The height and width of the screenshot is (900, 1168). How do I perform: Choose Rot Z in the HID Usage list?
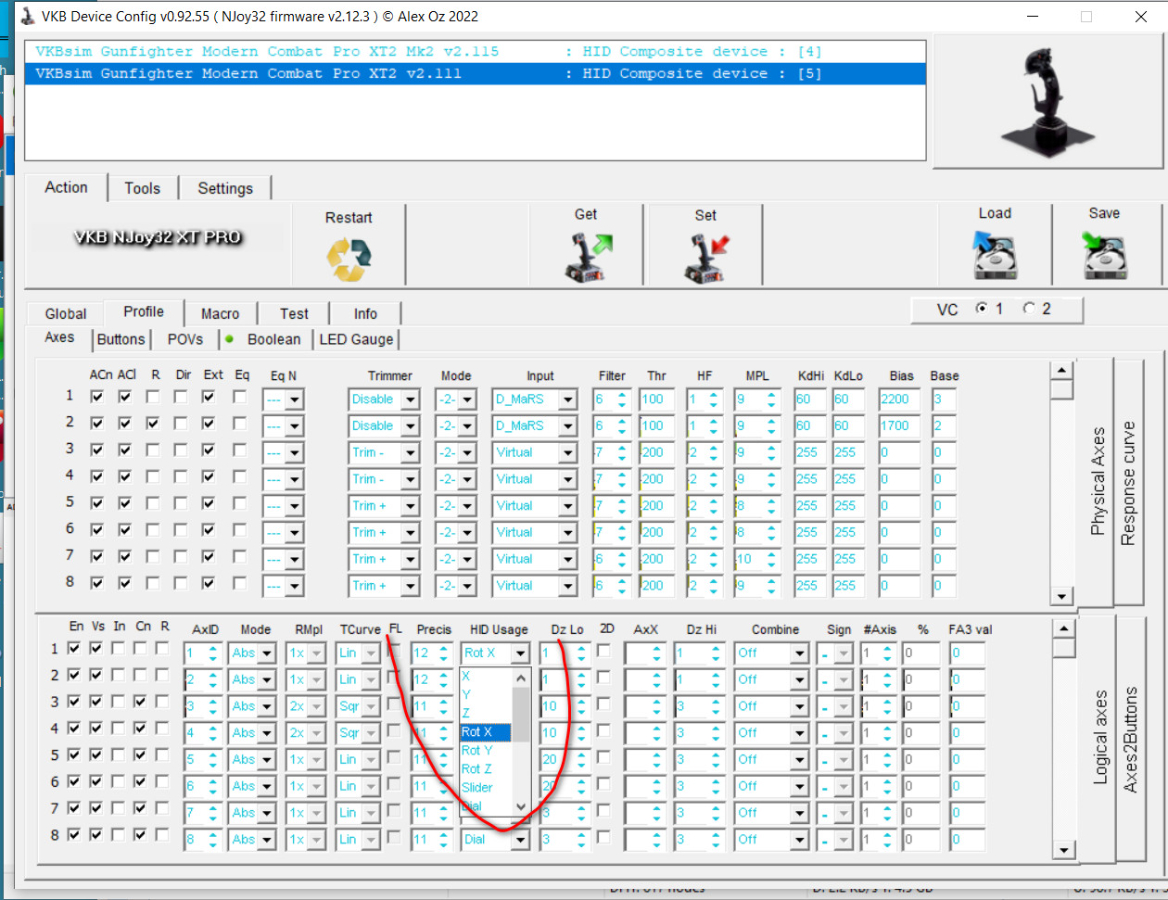[485, 769]
